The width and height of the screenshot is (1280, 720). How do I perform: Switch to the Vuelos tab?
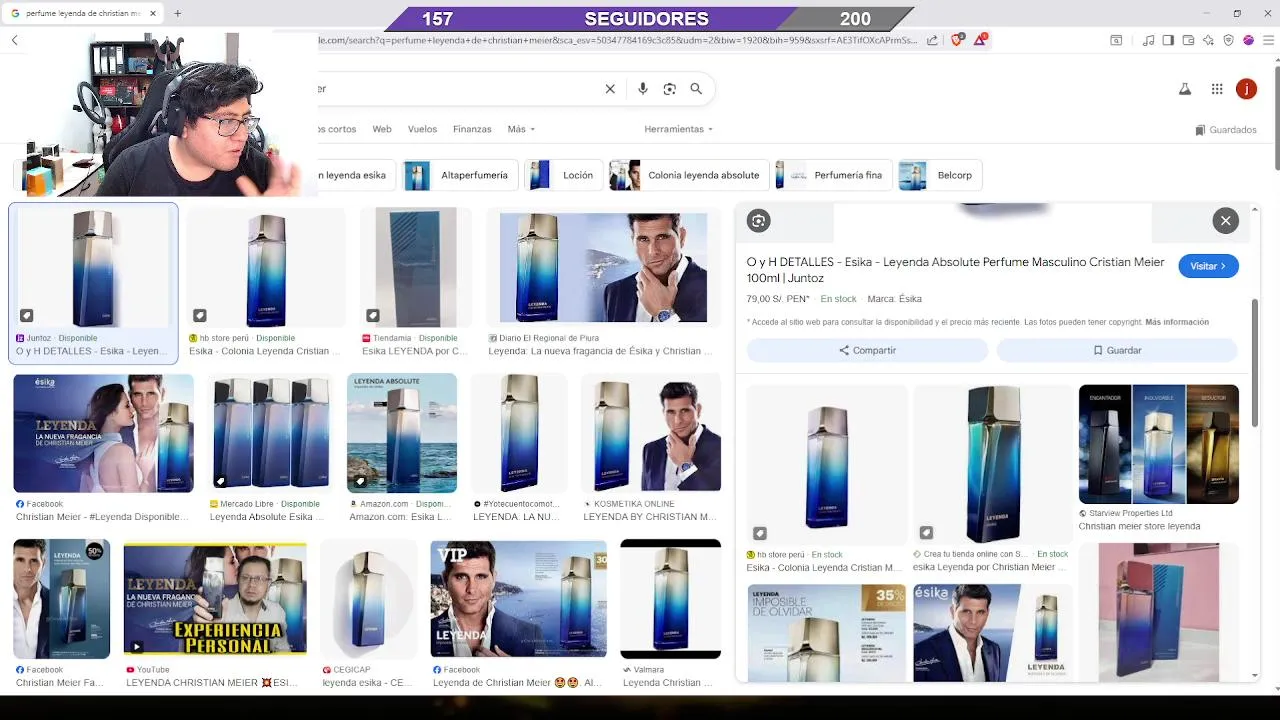point(422,129)
